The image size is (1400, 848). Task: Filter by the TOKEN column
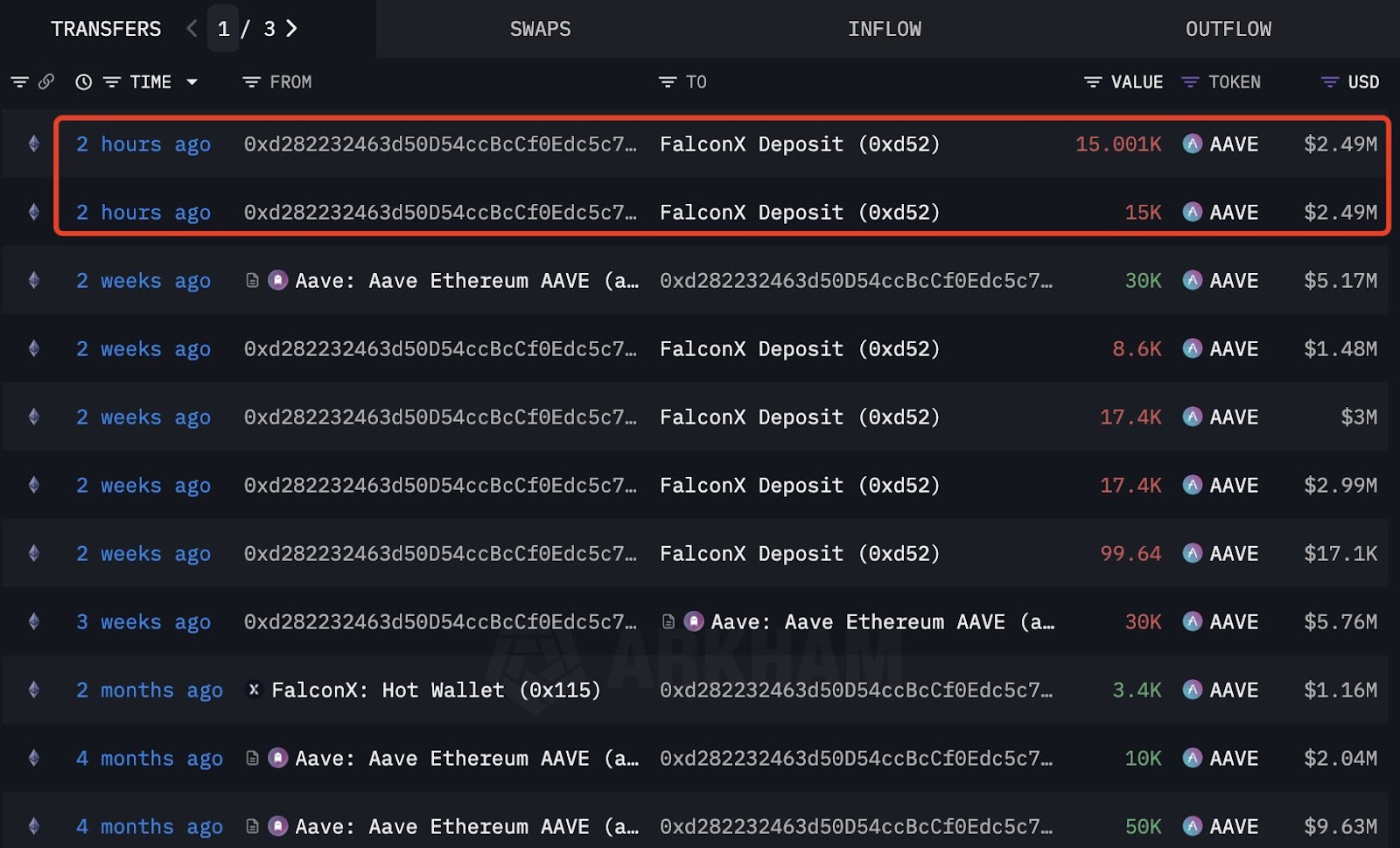(1190, 82)
